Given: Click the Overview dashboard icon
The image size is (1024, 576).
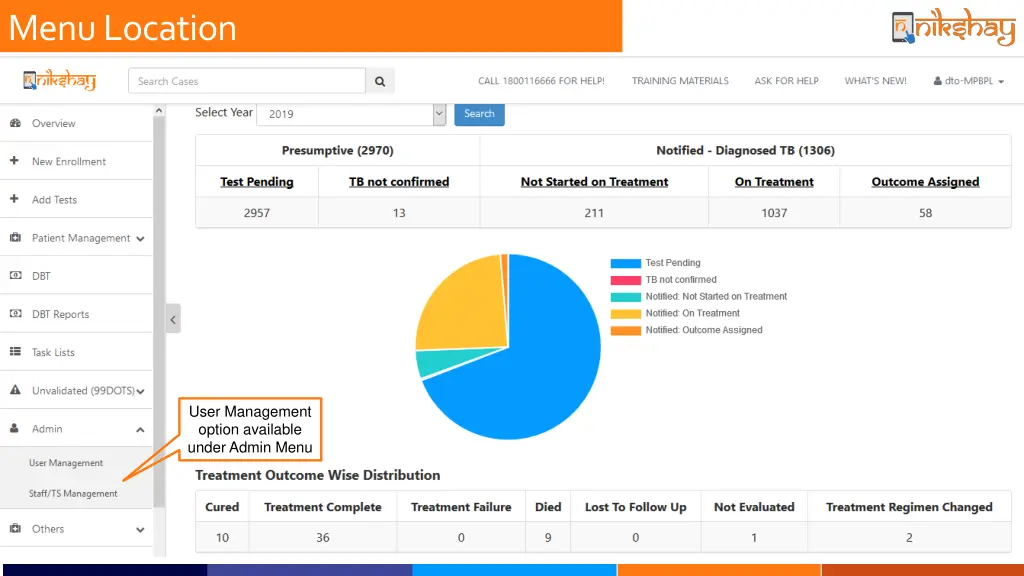Looking at the screenshot, I should [x=16, y=123].
